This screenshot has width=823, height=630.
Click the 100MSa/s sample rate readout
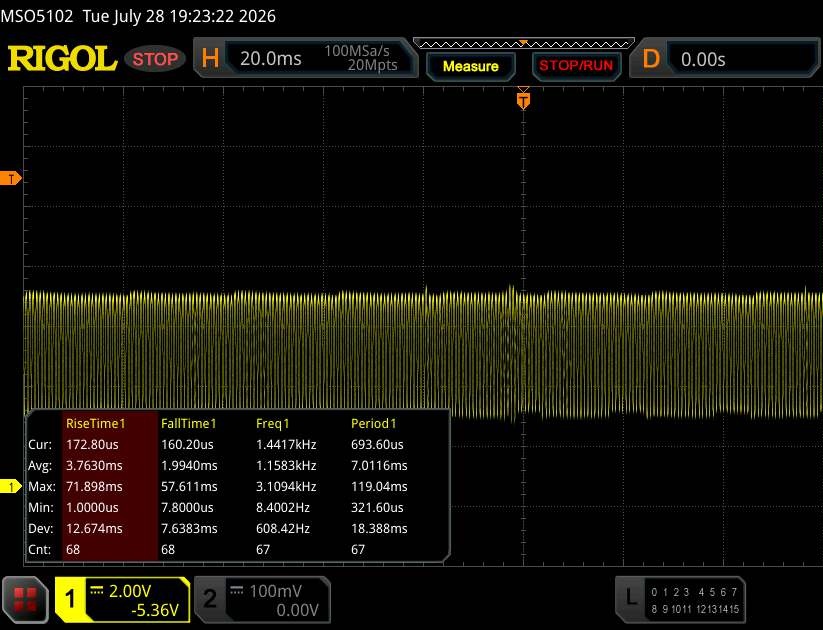coord(357,51)
